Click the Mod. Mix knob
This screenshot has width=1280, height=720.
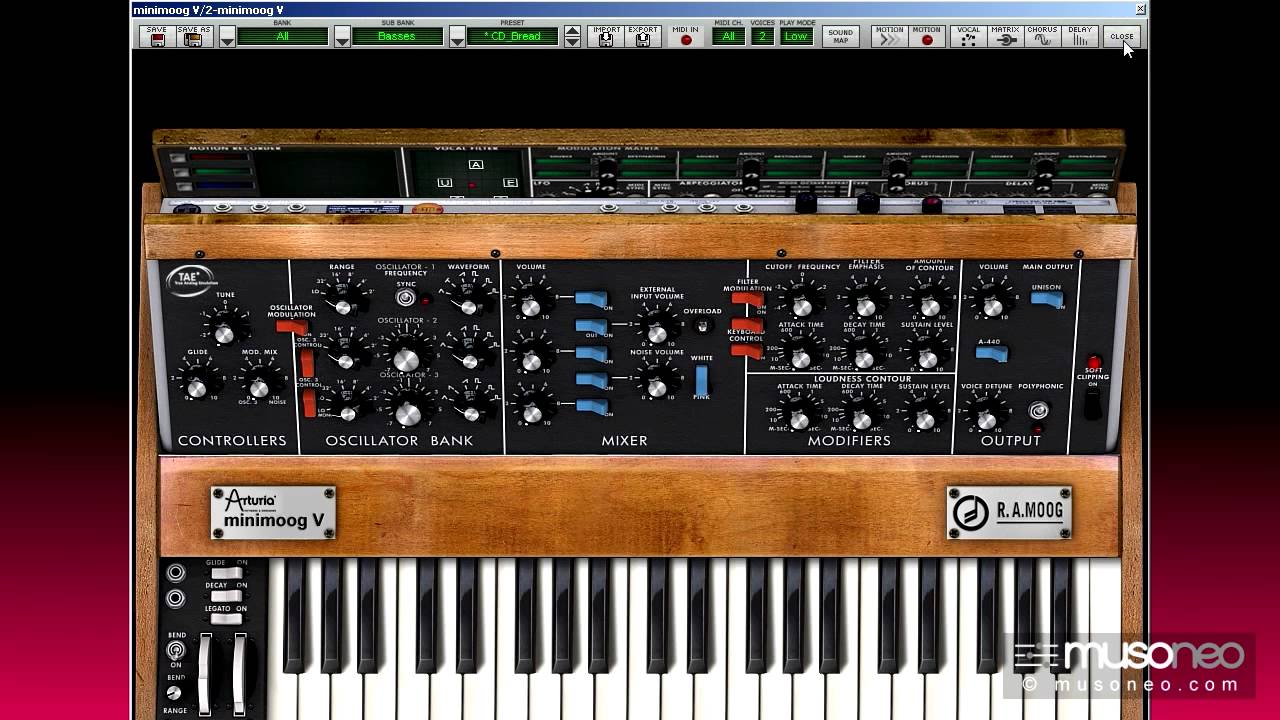click(259, 386)
